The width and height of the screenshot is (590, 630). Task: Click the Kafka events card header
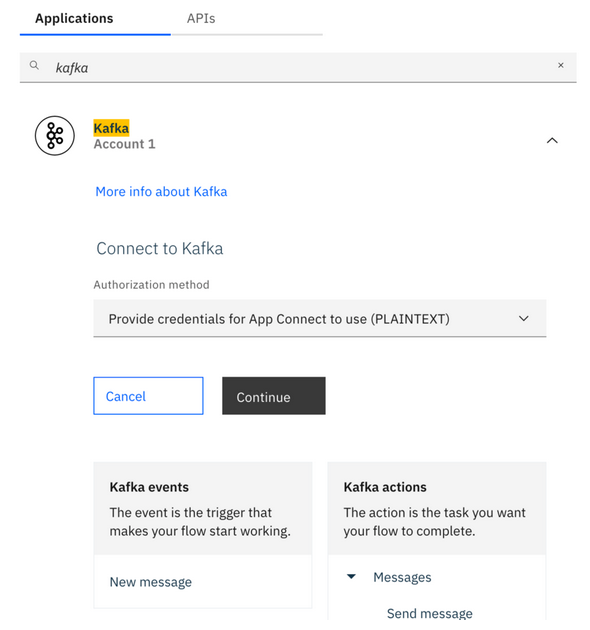click(149, 487)
